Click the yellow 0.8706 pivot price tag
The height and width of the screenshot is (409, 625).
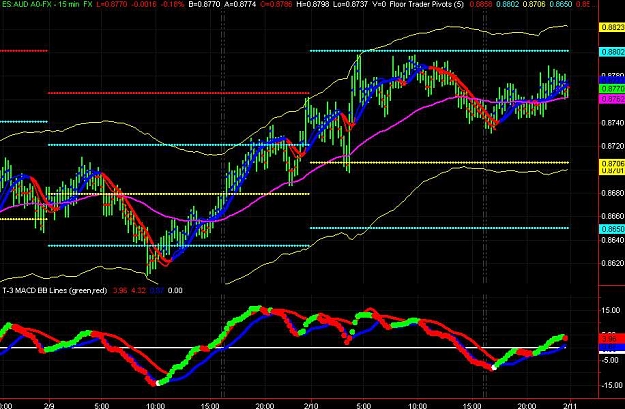(x=612, y=163)
